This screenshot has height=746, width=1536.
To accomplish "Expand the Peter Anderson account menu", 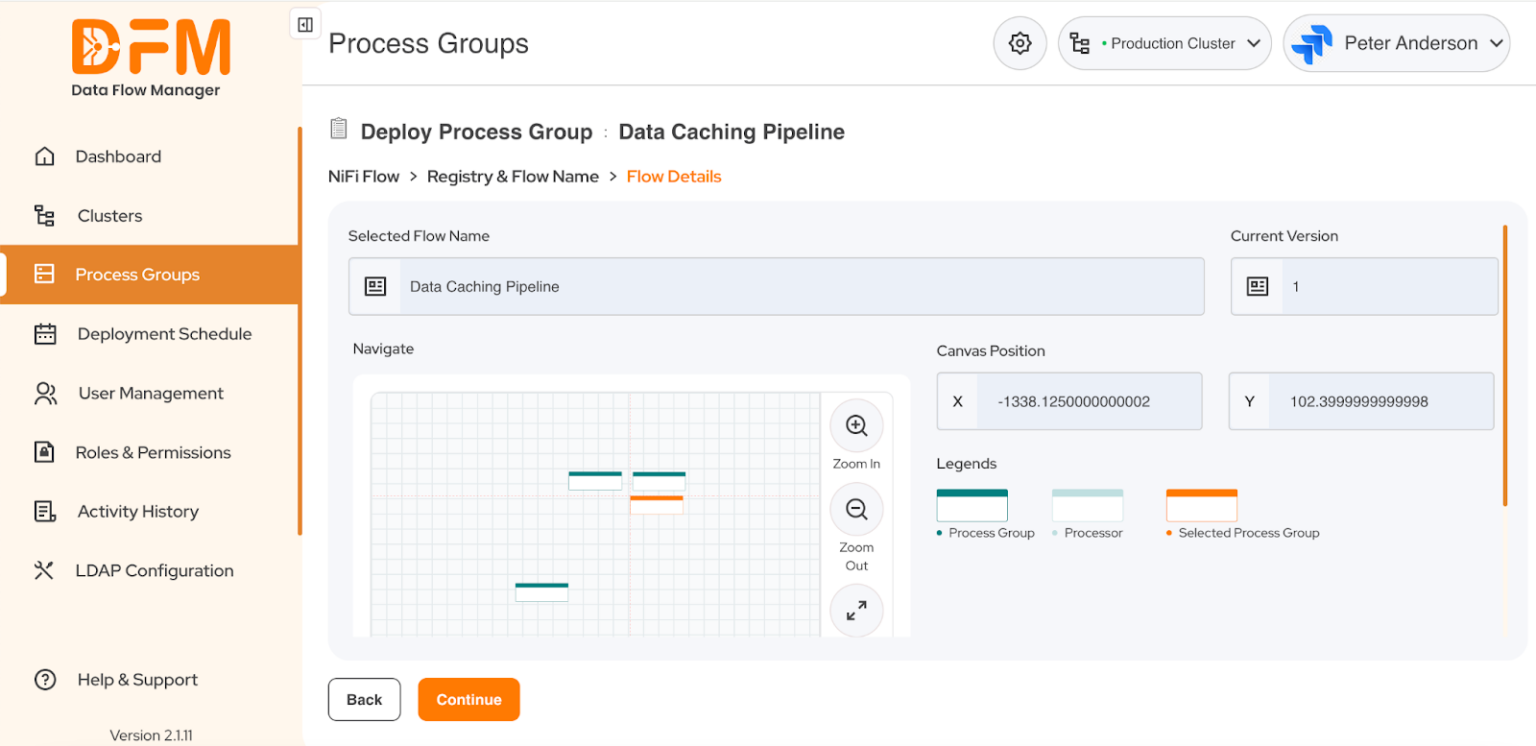I will (x=1396, y=43).
